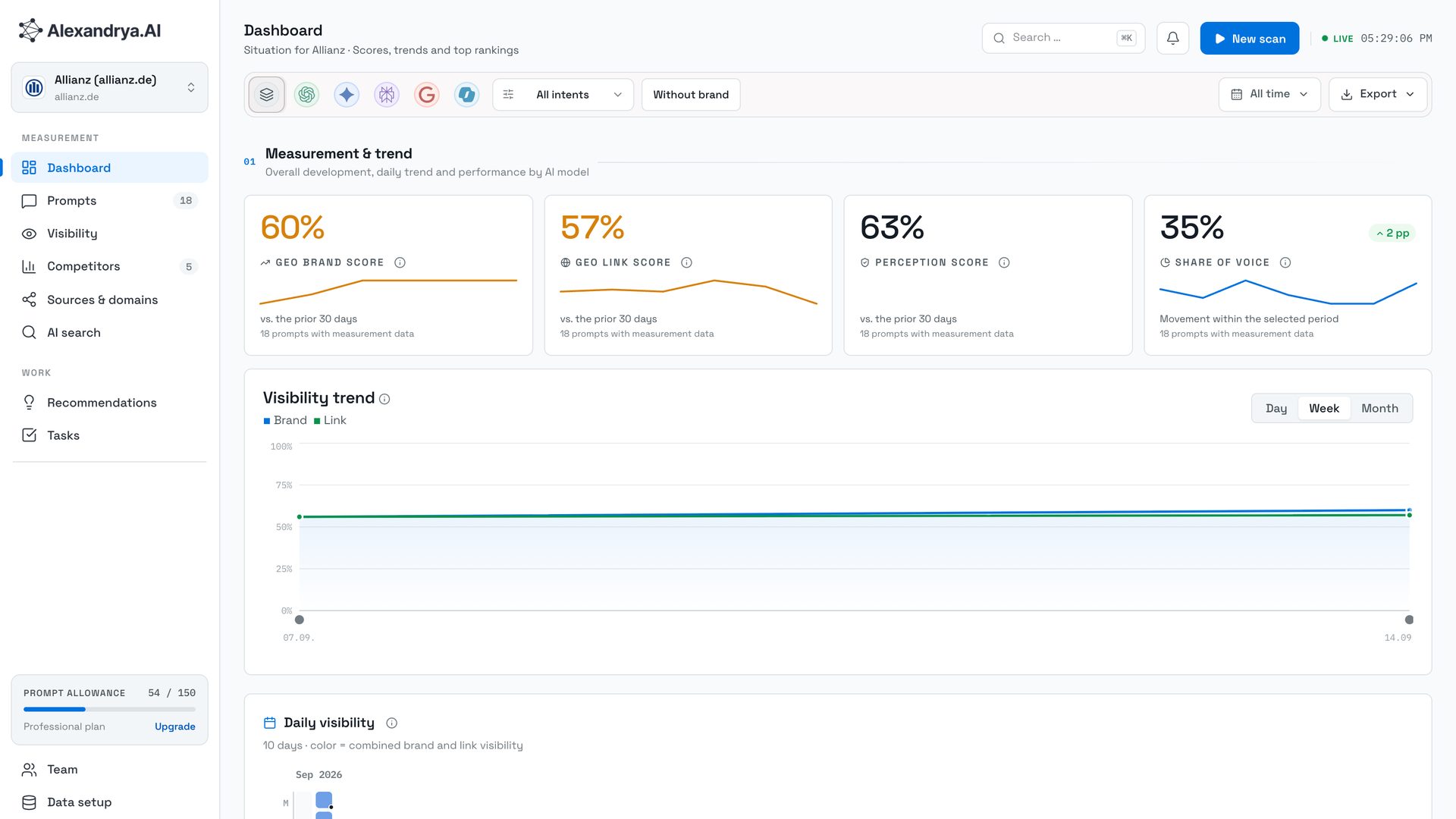Switch trend view to Month

point(1379,408)
